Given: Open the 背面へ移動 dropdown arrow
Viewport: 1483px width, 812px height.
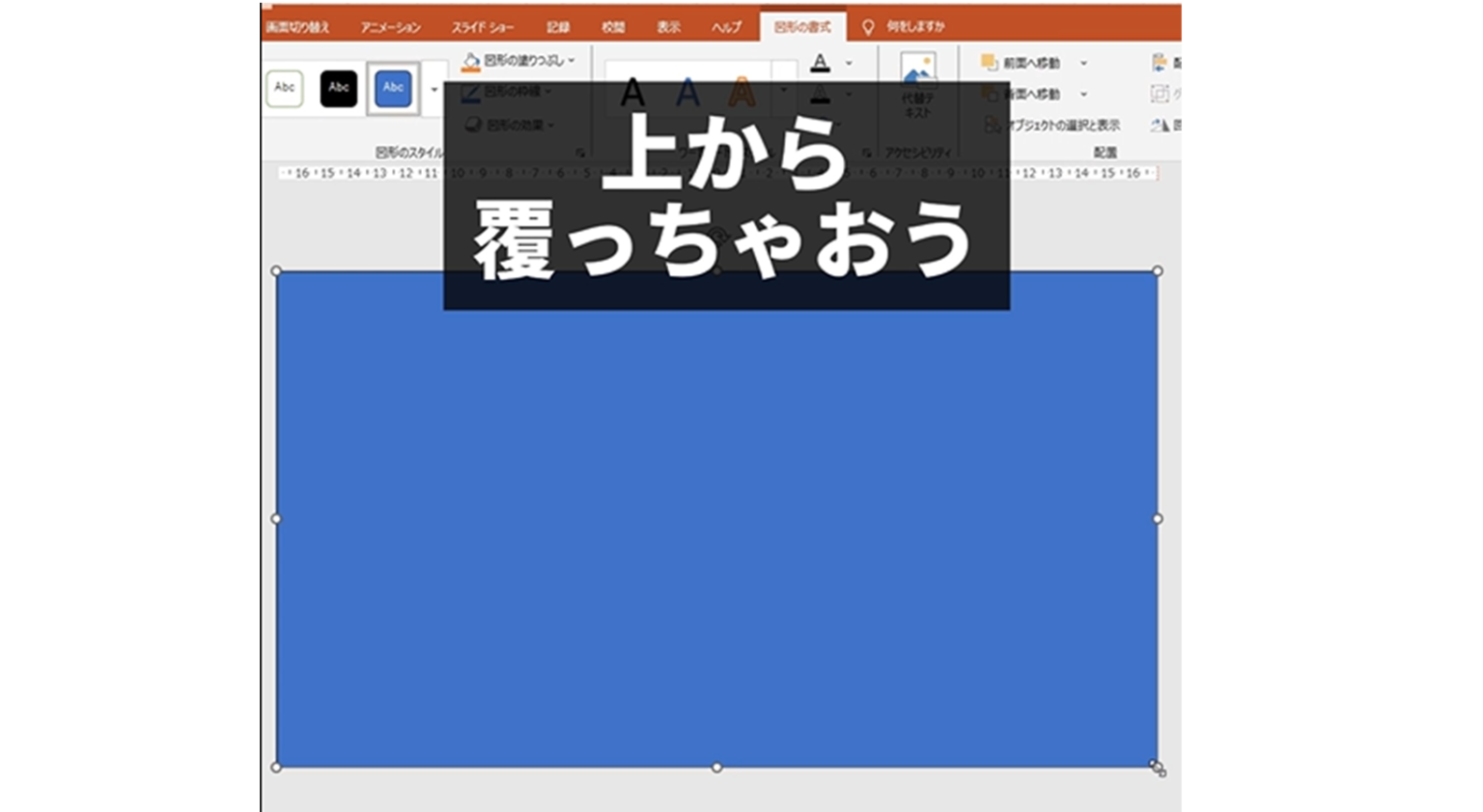Looking at the screenshot, I should (x=1083, y=94).
